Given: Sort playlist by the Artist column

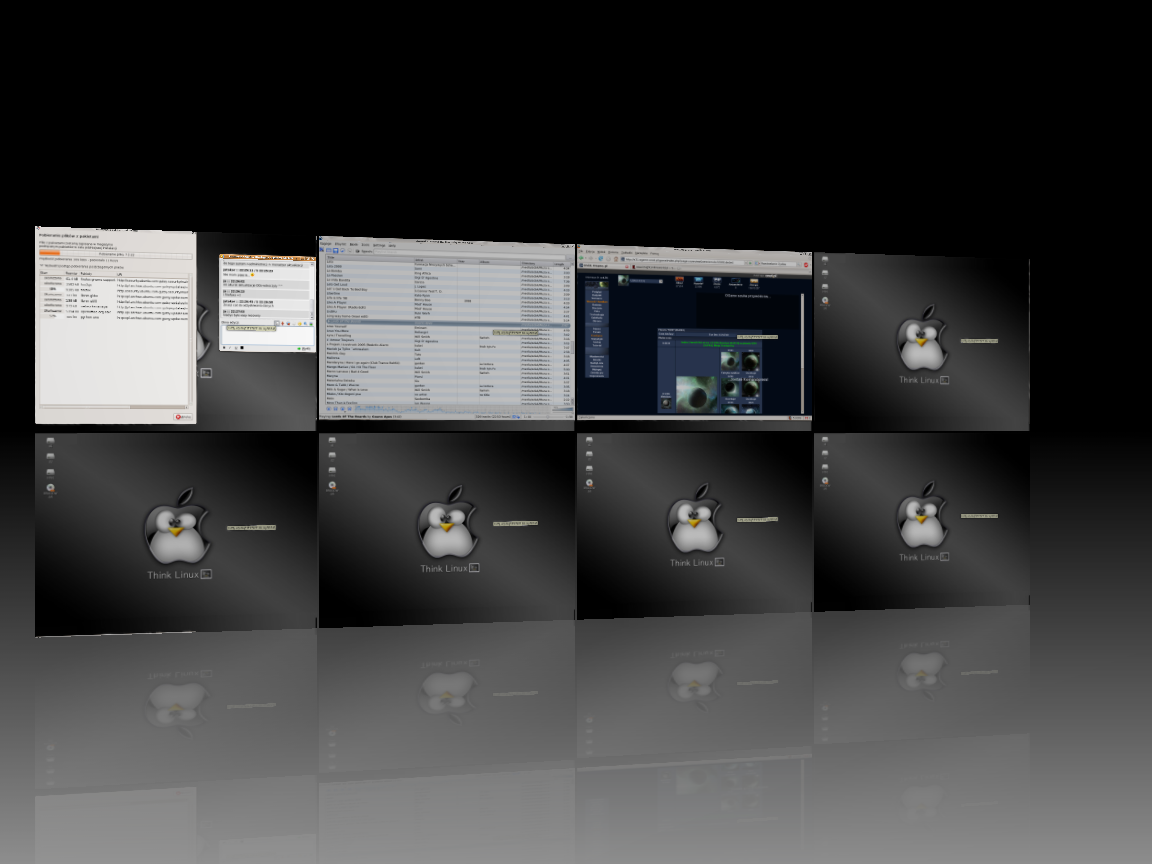Looking at the screenshot, I should 436,259.
